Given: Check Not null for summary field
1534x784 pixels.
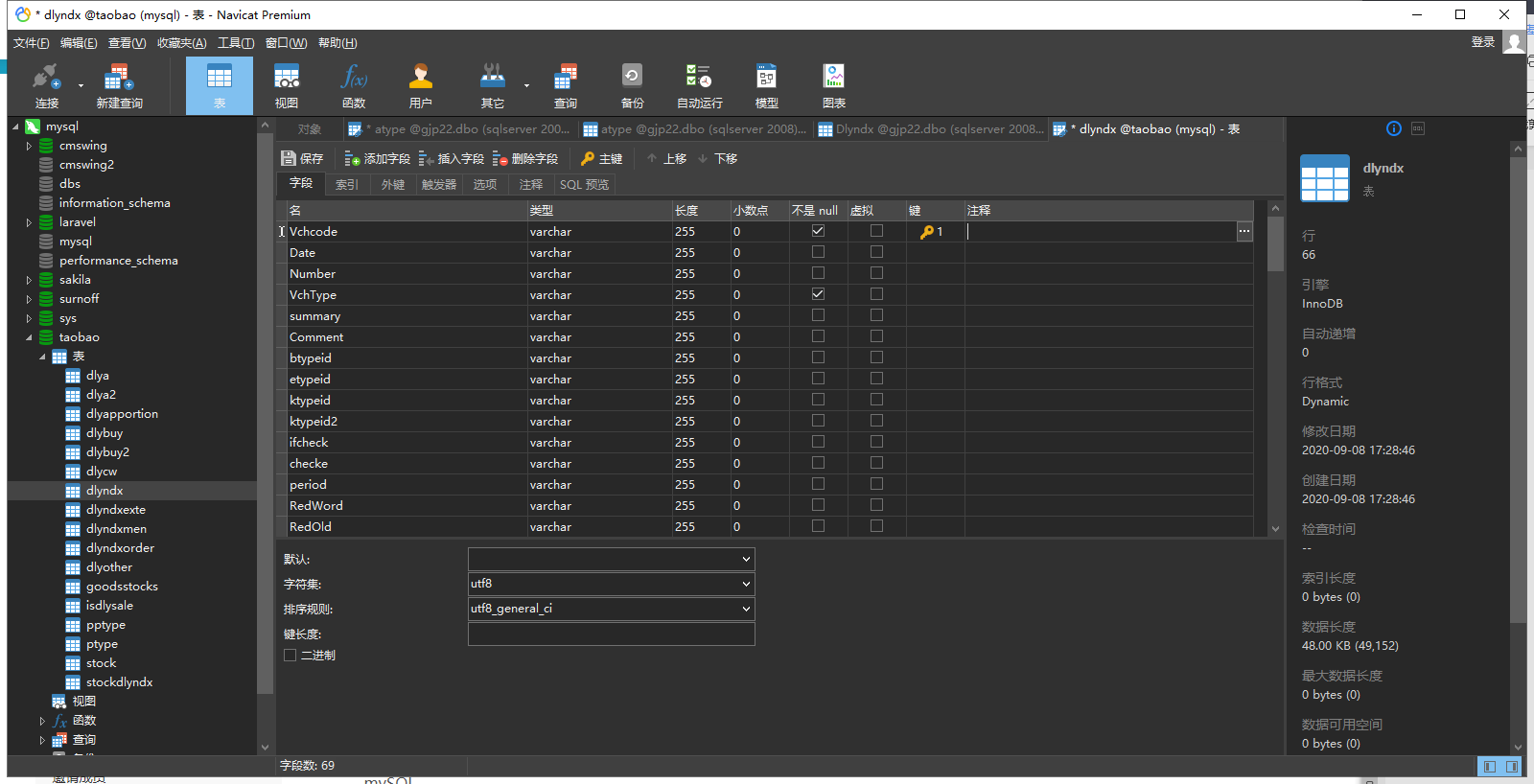Looking at the screenshot, I should point(818,315).
